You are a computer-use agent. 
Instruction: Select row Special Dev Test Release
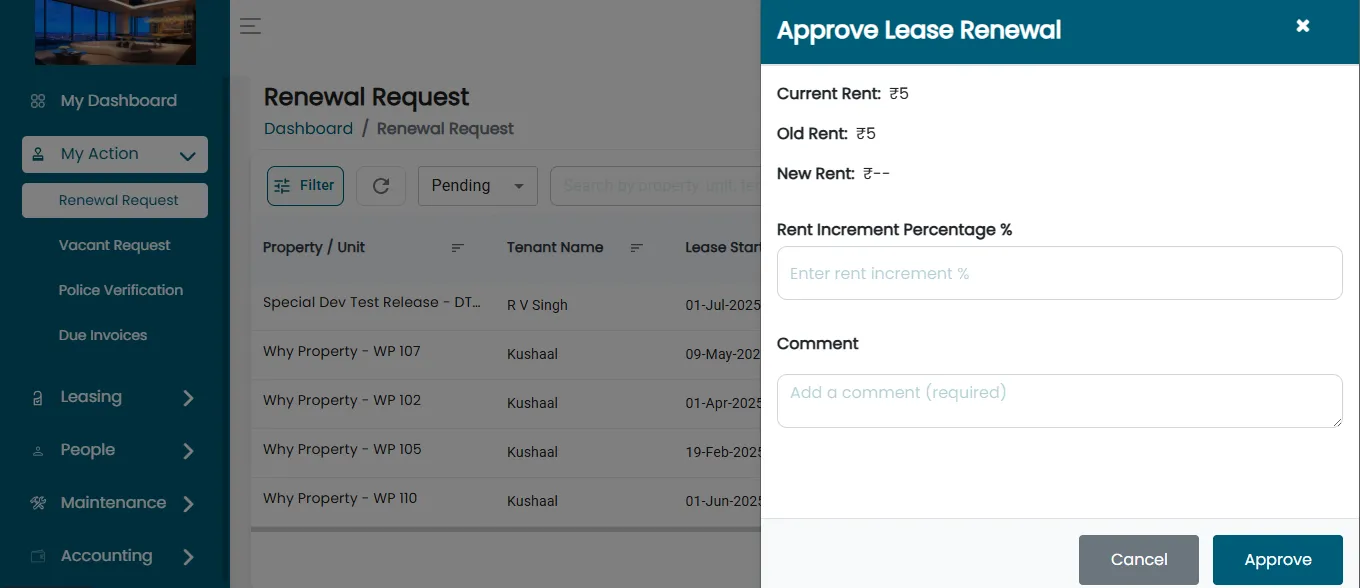click(506, 304)
